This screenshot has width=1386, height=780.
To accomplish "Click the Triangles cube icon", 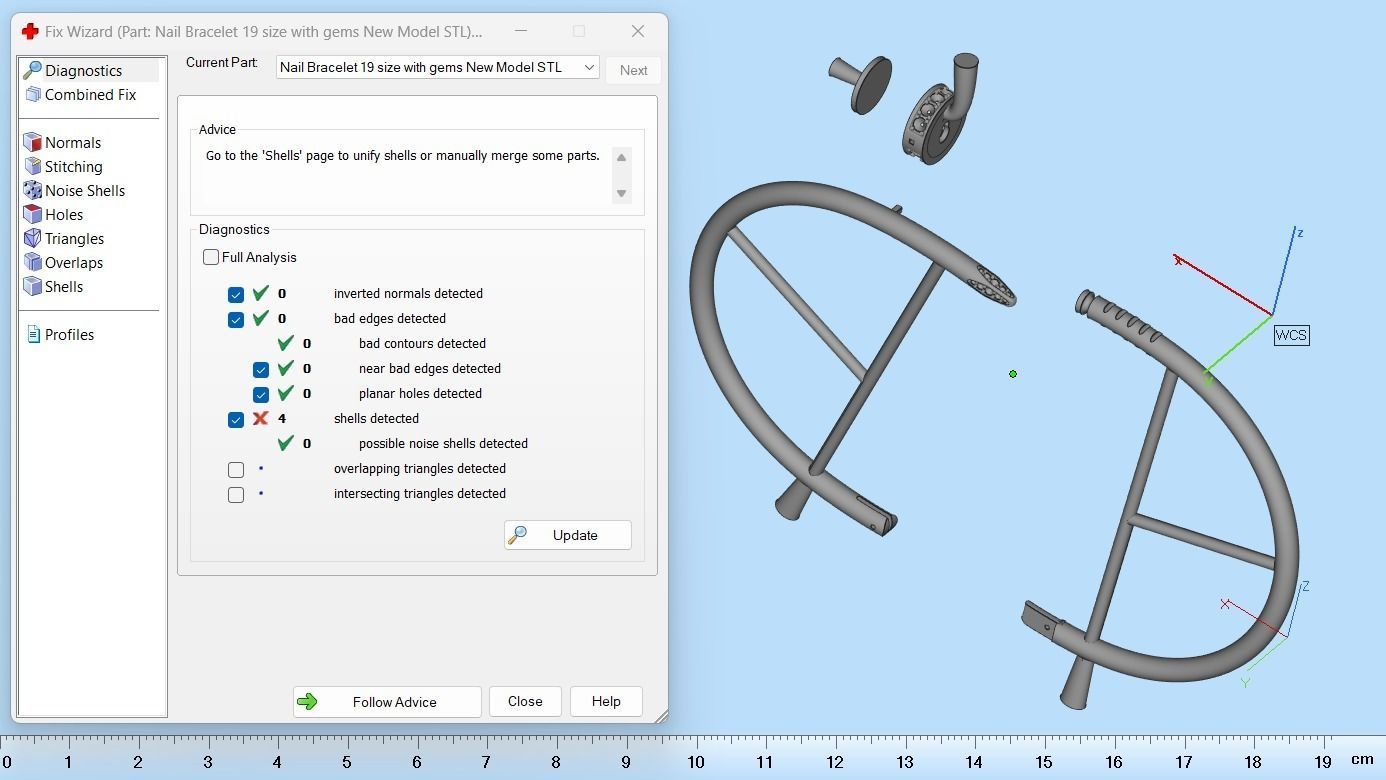I will tap(32, 238).
